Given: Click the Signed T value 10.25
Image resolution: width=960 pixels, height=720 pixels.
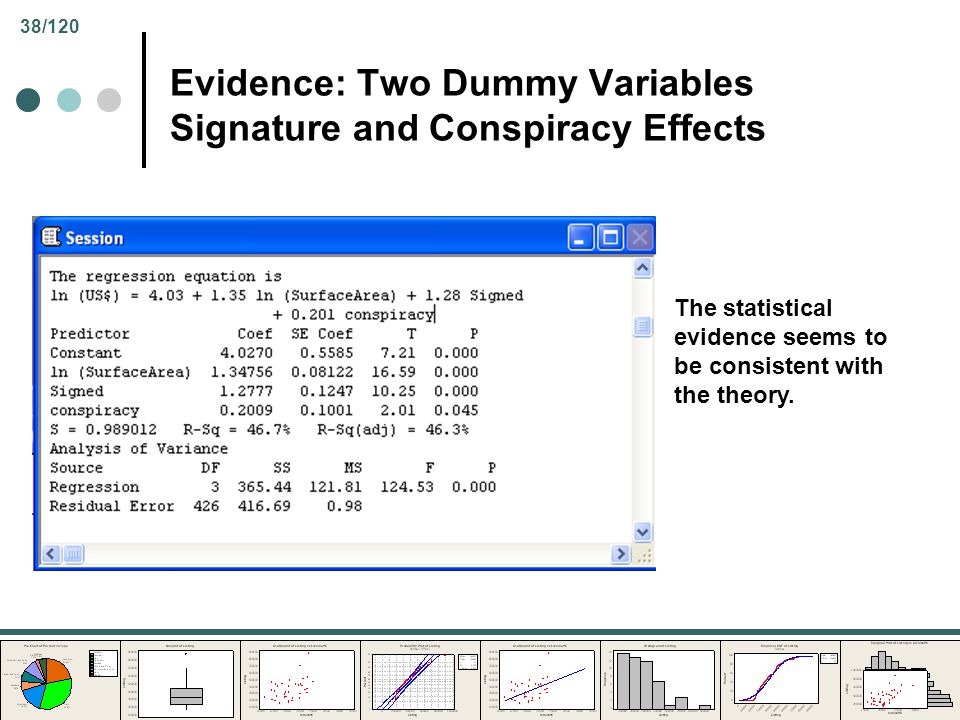Looking at the screenshot, I should (393, 391).
